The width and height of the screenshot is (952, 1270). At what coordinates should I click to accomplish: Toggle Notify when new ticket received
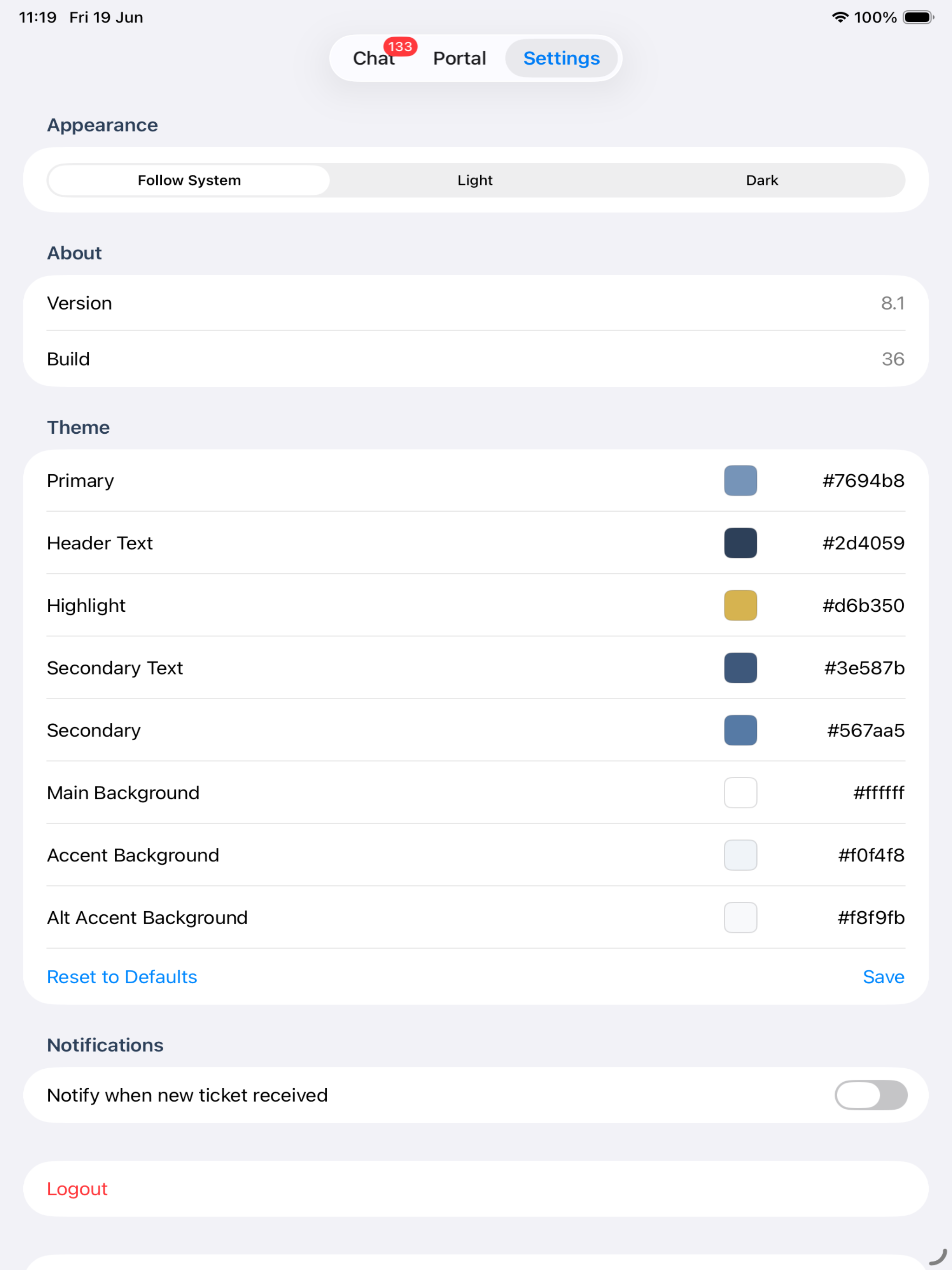coord(871,1095)
